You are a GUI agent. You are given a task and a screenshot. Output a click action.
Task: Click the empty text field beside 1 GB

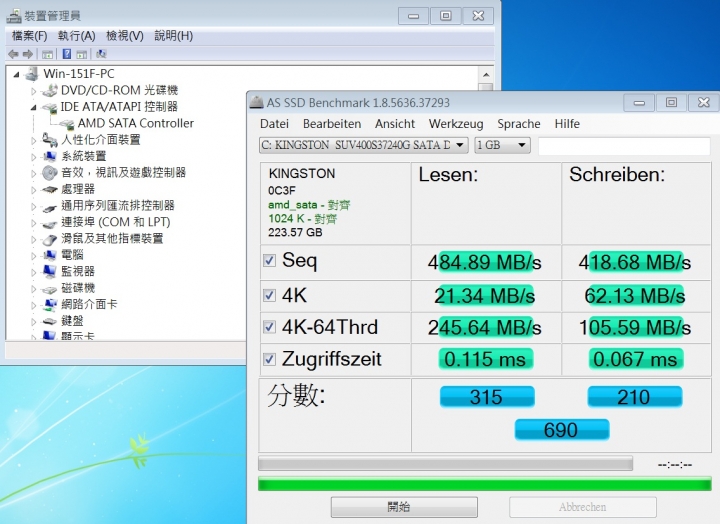tap(624, 146)
